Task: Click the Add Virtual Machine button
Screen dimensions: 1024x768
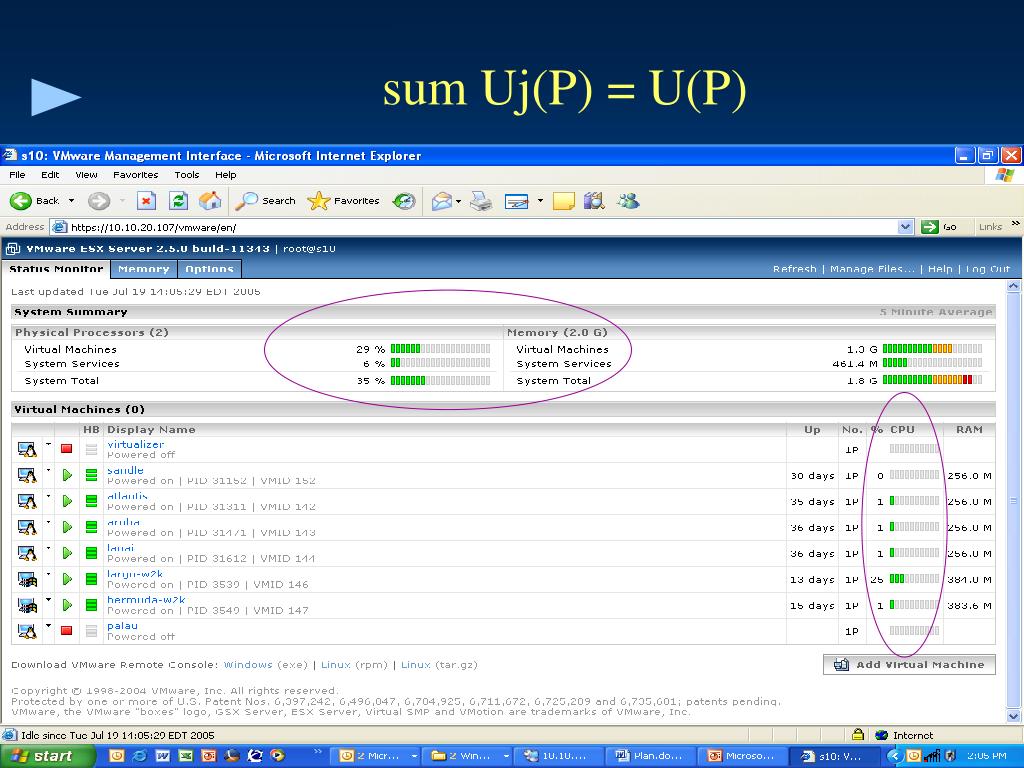Action: [x=909, y=664]
